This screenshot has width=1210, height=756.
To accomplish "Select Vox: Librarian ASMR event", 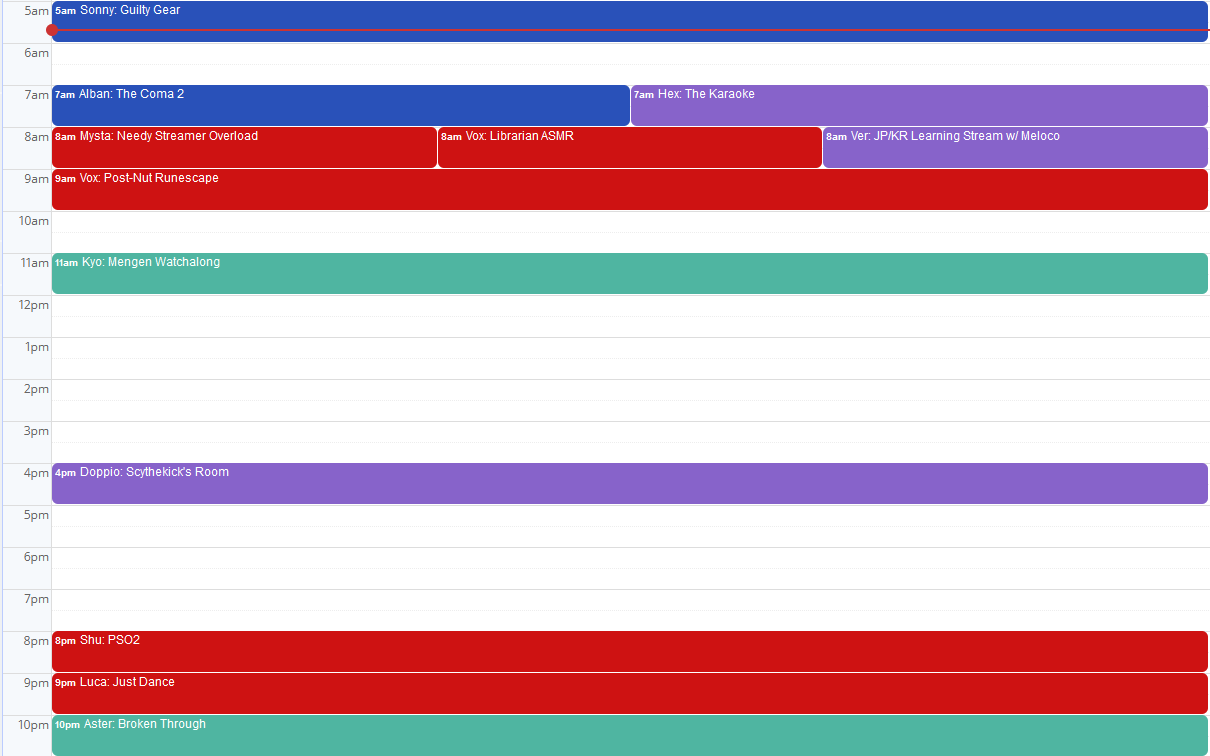I will [630, 147].
